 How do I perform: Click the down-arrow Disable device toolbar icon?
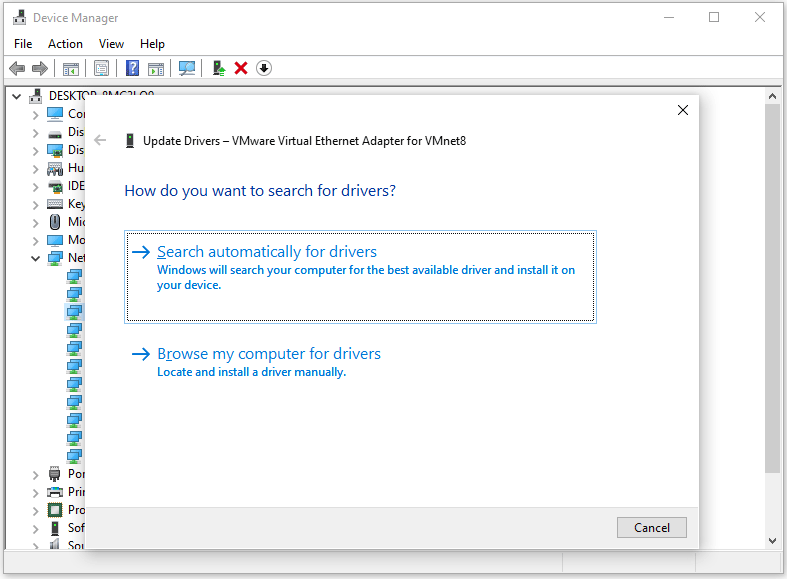(264, 68)
